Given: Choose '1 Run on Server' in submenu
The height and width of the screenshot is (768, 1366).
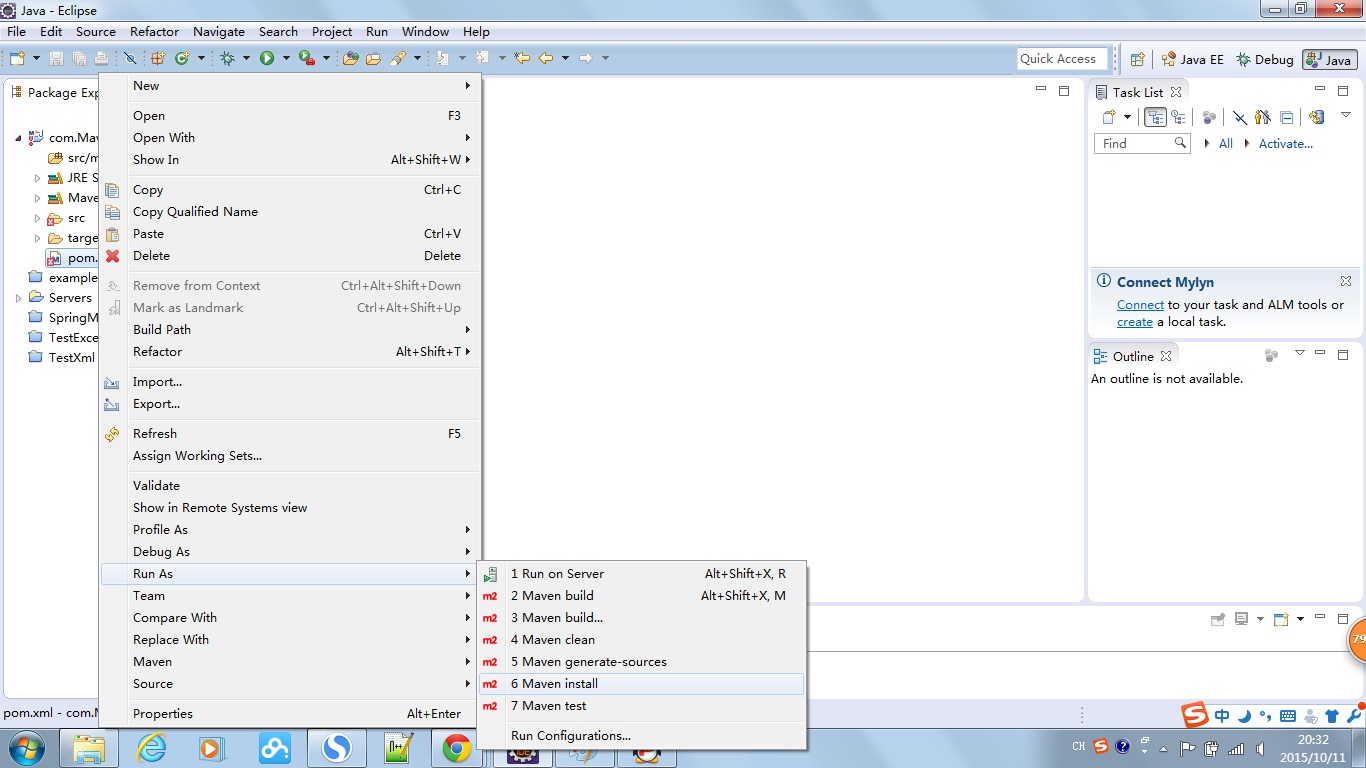Looking at the screenshot, I should 641,574.
